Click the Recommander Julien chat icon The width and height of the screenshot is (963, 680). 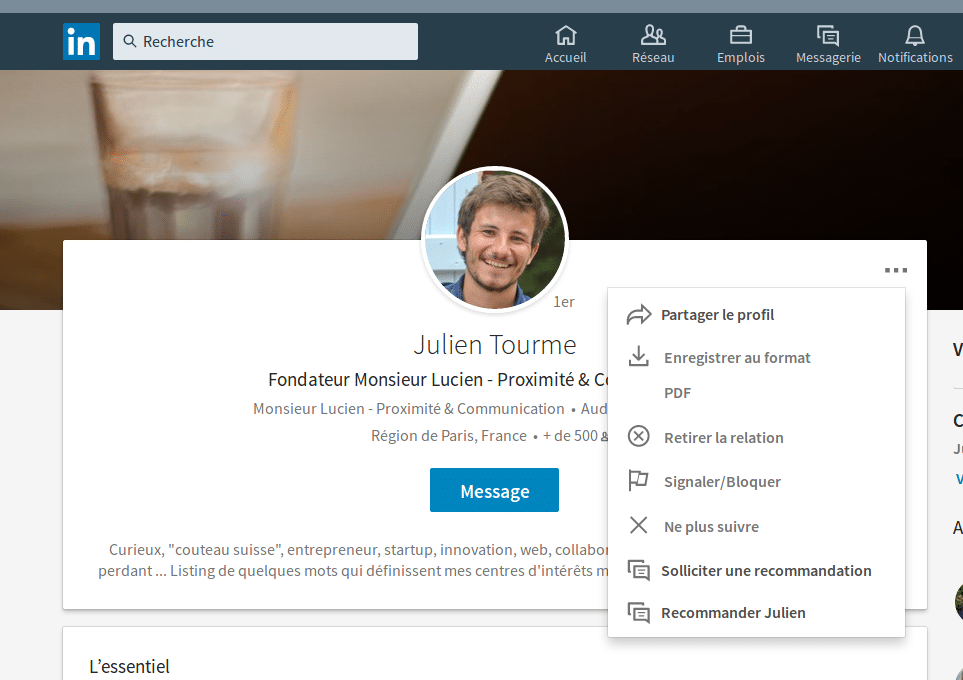[x=639, y=612]
